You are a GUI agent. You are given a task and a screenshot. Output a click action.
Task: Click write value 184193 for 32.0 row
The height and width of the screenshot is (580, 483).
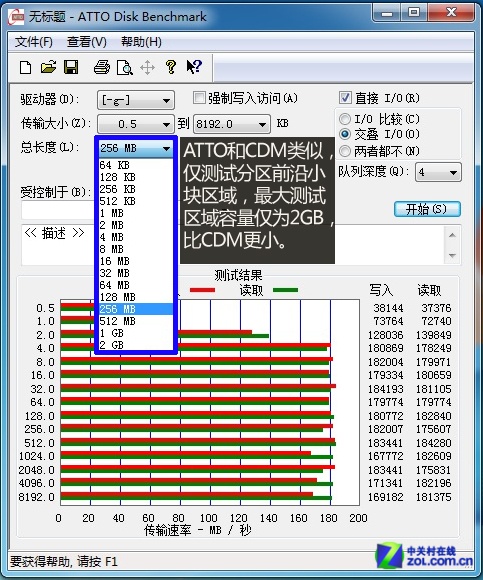coord(386,389)
